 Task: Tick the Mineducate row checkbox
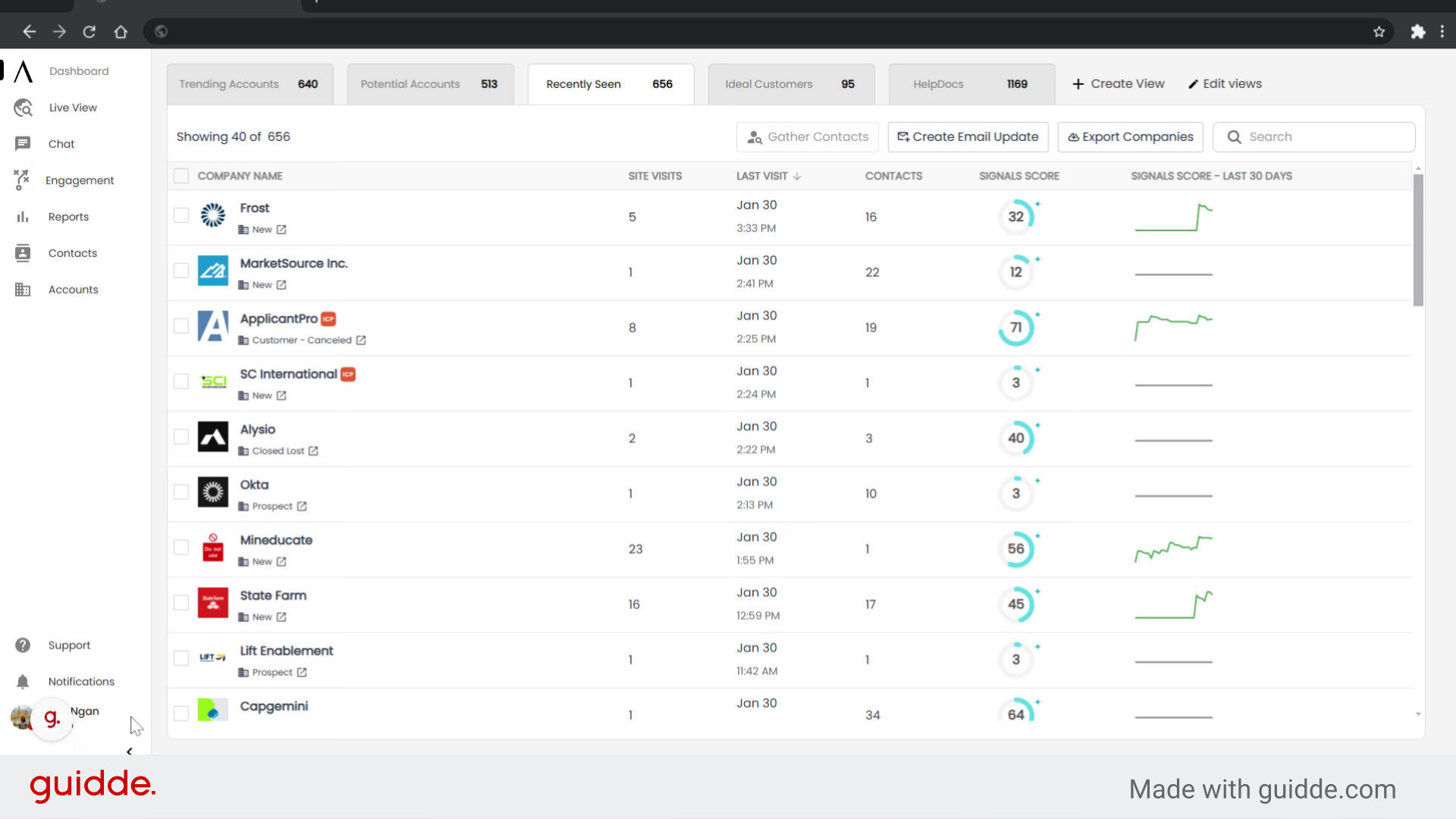click(181, 548)
